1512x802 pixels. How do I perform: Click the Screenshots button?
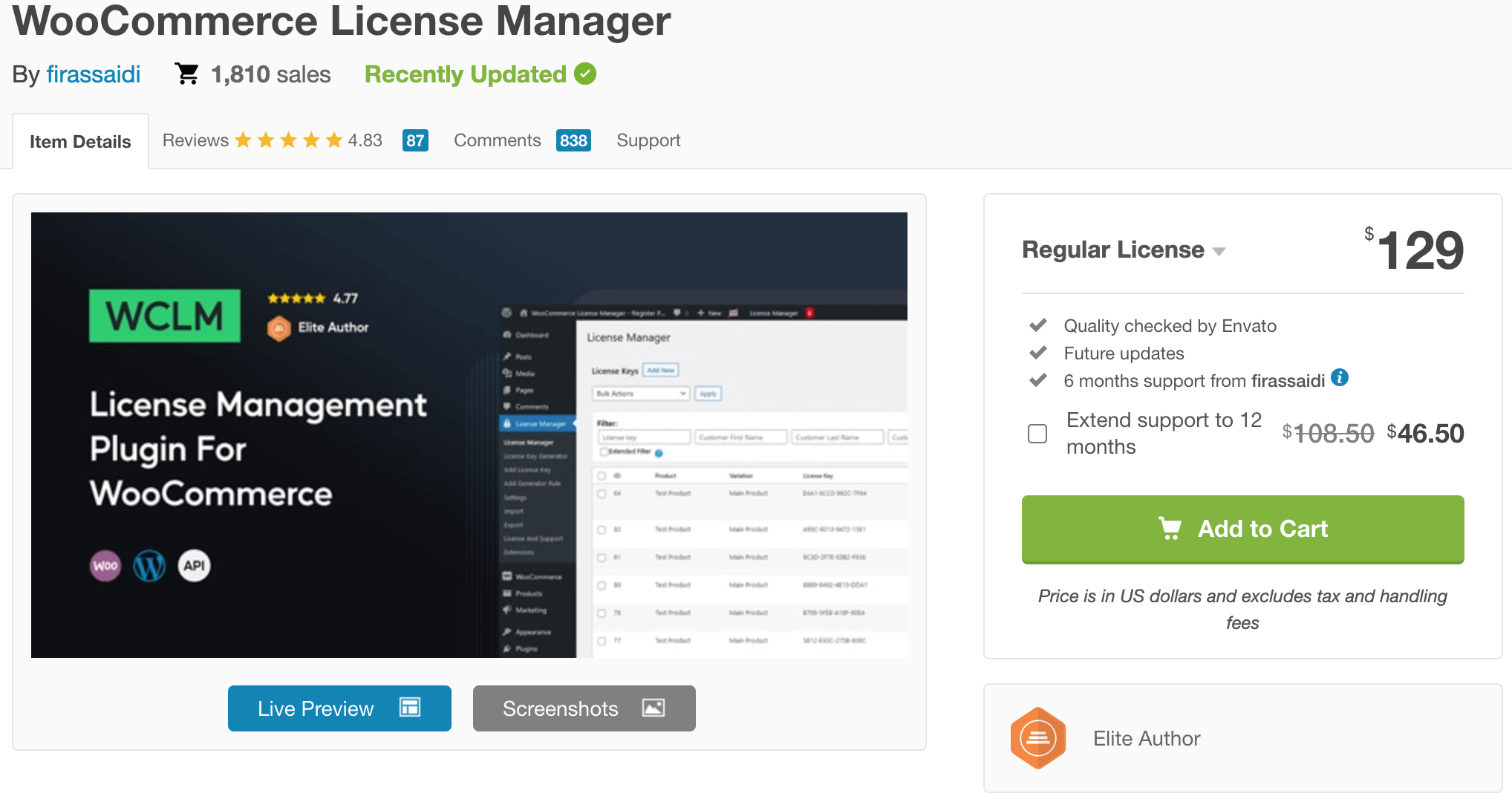[x=584, y=708]
